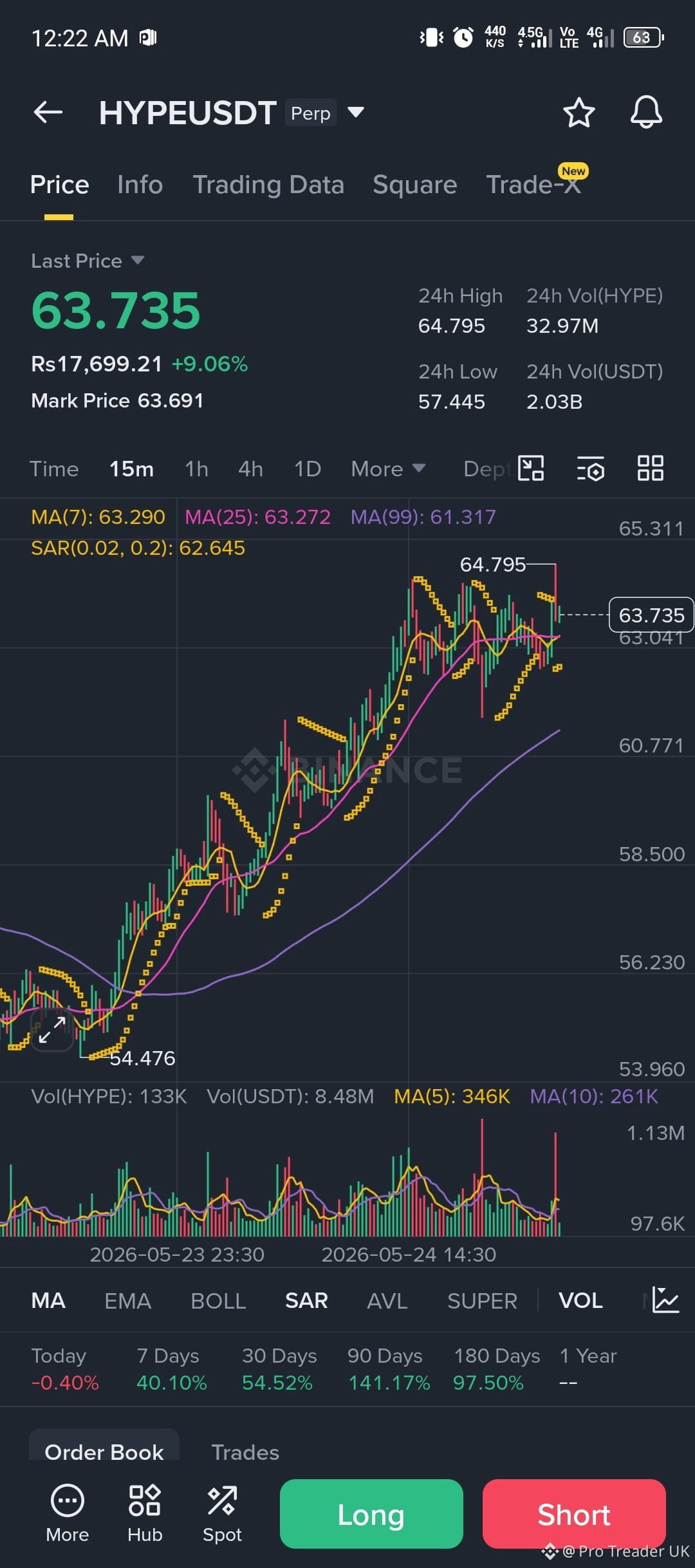Toggle the VOL sub-indicator
The height and width of the screenshot is (1568, 695).
[x=580, y=1301]
